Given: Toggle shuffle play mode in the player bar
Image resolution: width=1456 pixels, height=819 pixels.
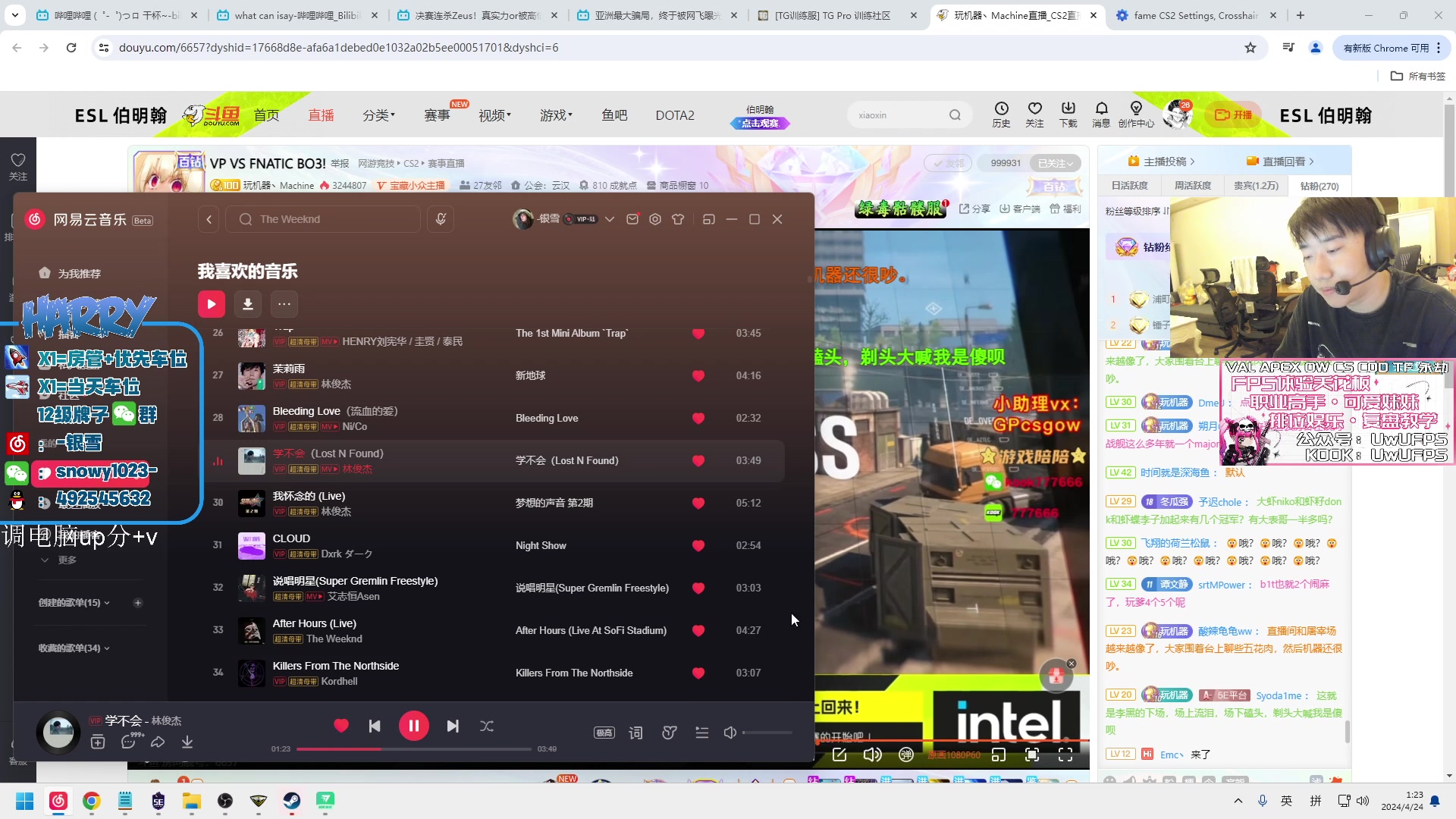Looking at the screenshot, I should (x=487, y=726).
